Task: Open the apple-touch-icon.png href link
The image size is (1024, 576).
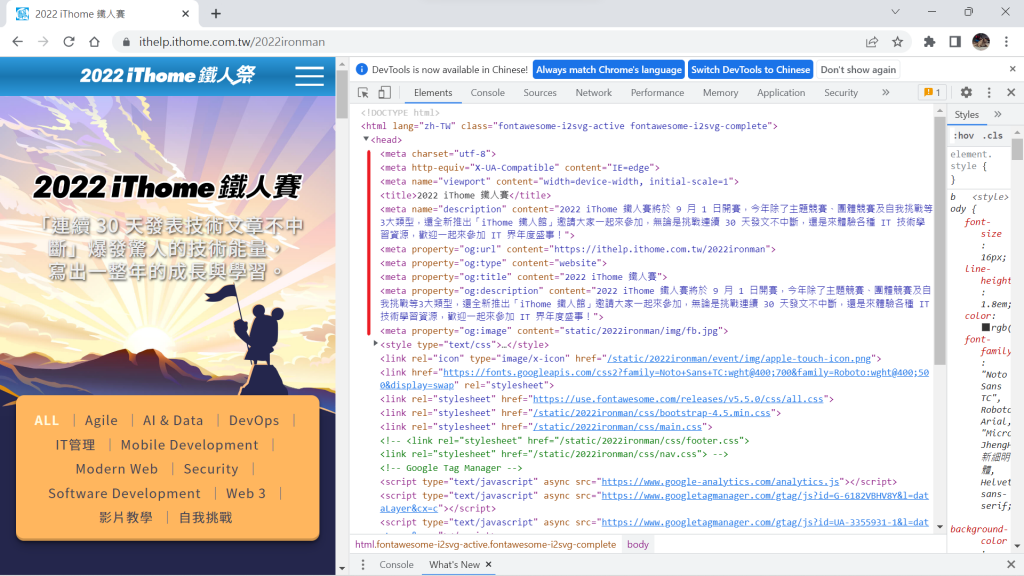Action: (x=739, y=358)
